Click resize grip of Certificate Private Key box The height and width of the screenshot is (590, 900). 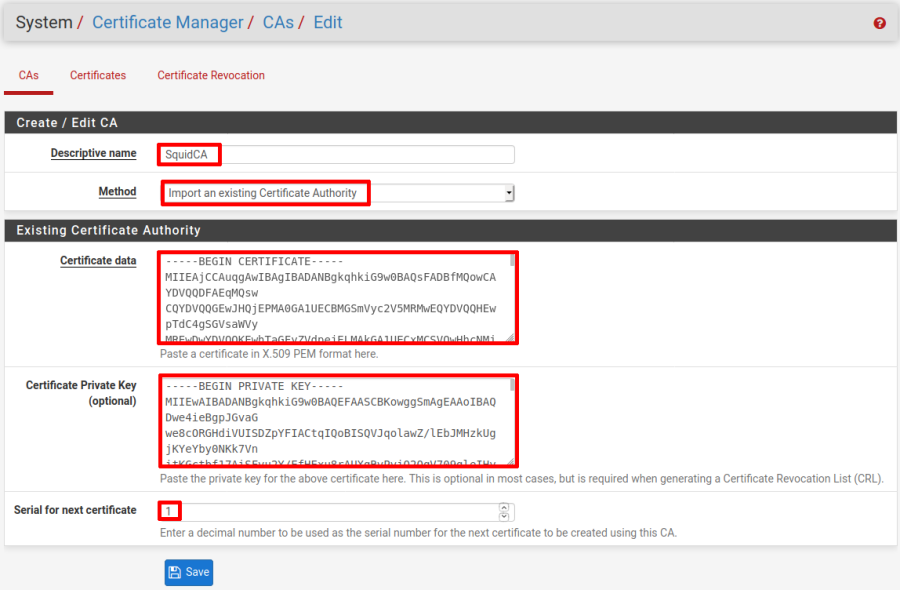click(512, 461)
